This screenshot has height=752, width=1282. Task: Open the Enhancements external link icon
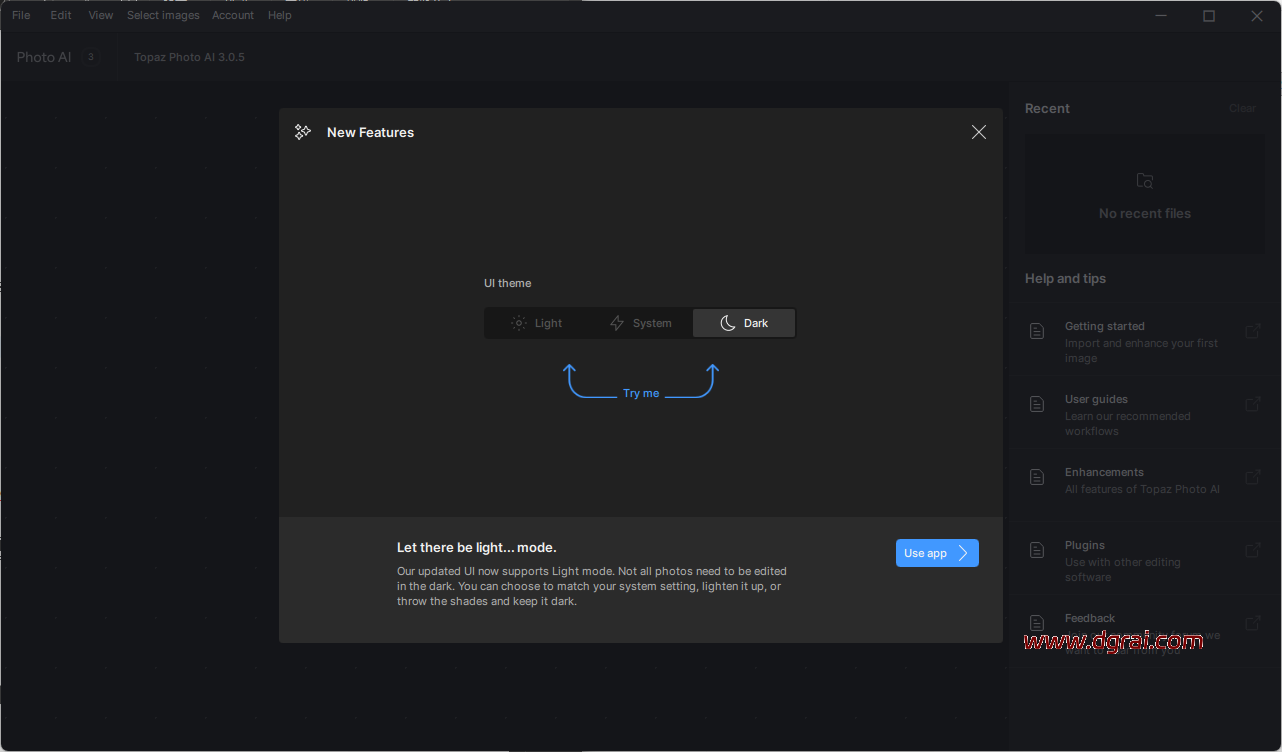[x=1253, y=476]
